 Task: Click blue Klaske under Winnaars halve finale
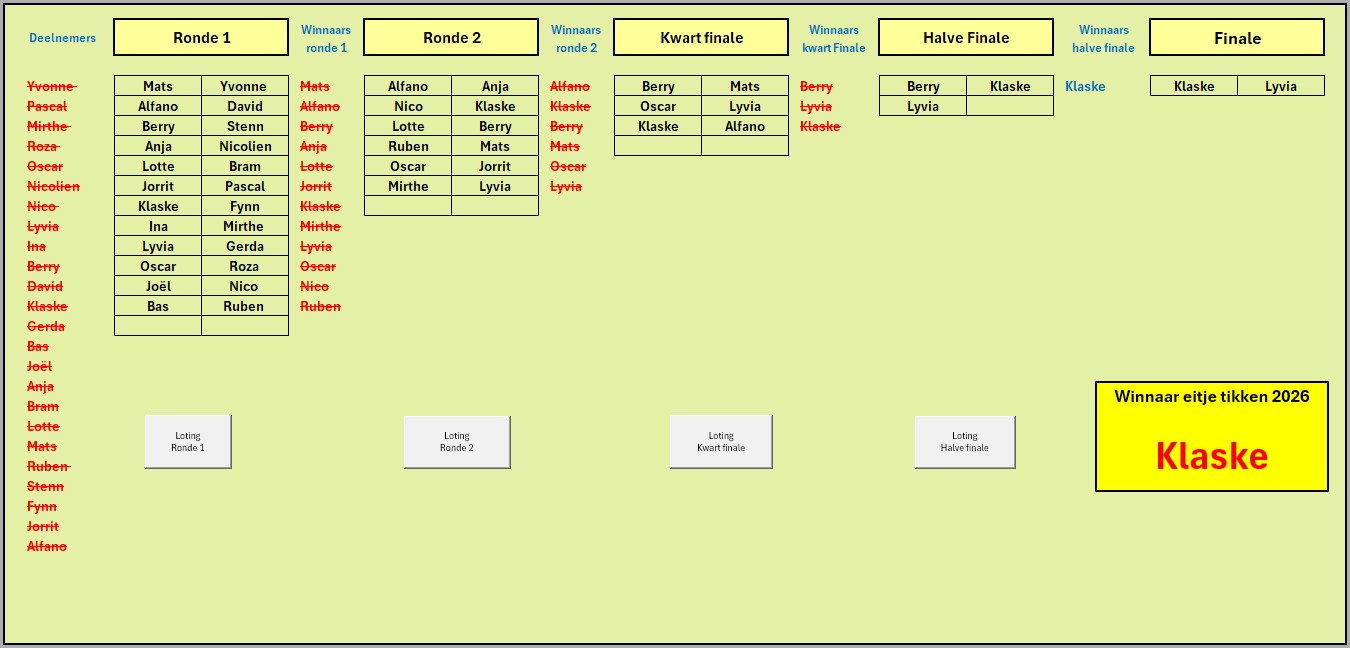pyautogui.click(x=1085, y=86)
